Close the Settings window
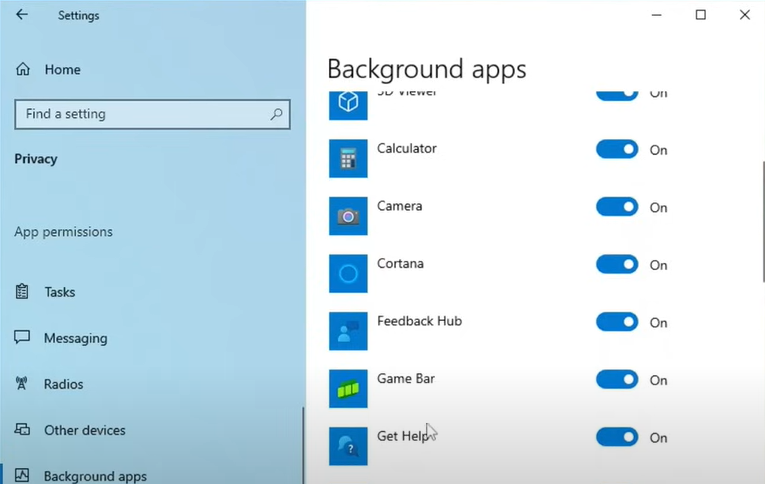The width and height of the screenshot is (765, 484). (x=745, y=15)
